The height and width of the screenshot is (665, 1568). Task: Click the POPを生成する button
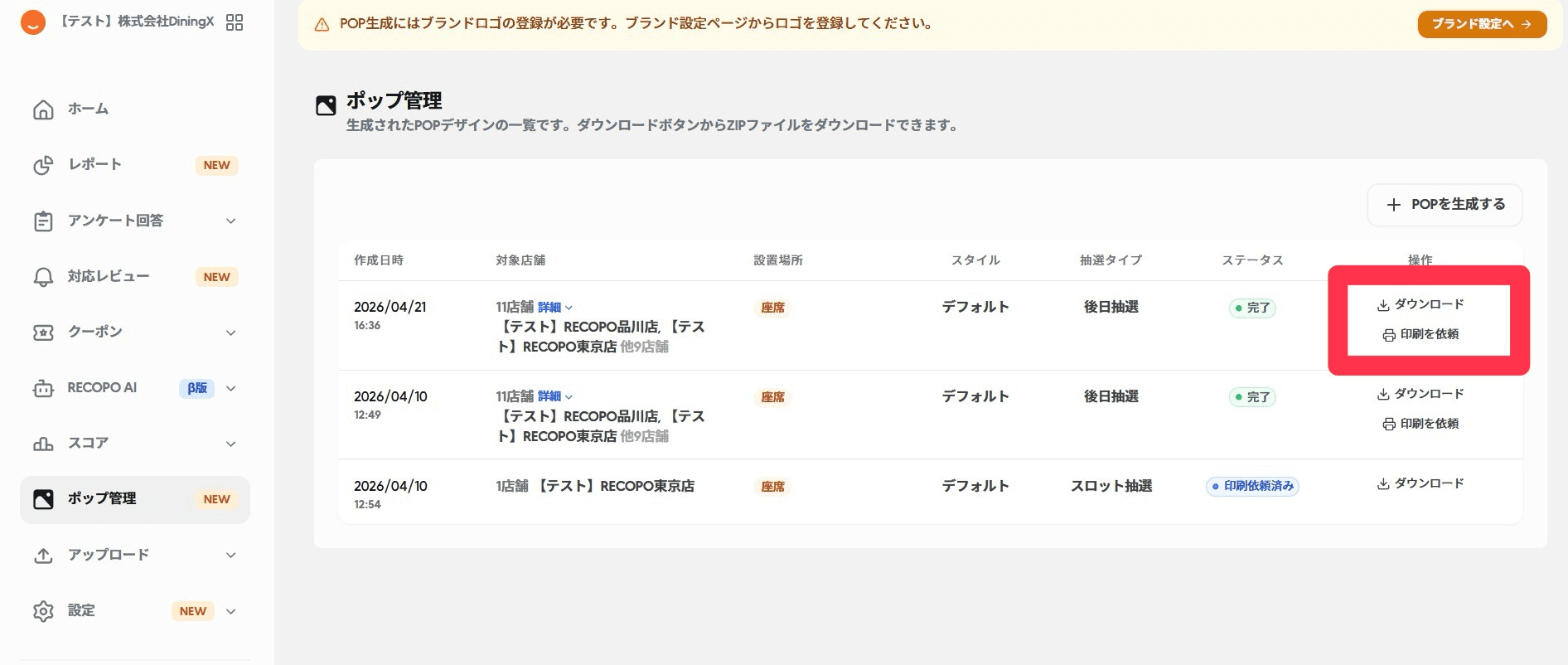tap(1445, 205)
